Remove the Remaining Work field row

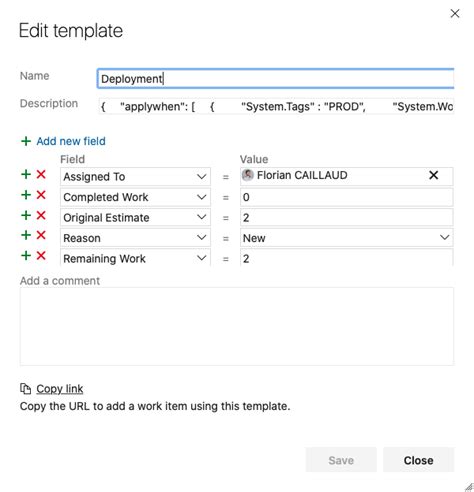pyautogui.click(x=41, y=256)
